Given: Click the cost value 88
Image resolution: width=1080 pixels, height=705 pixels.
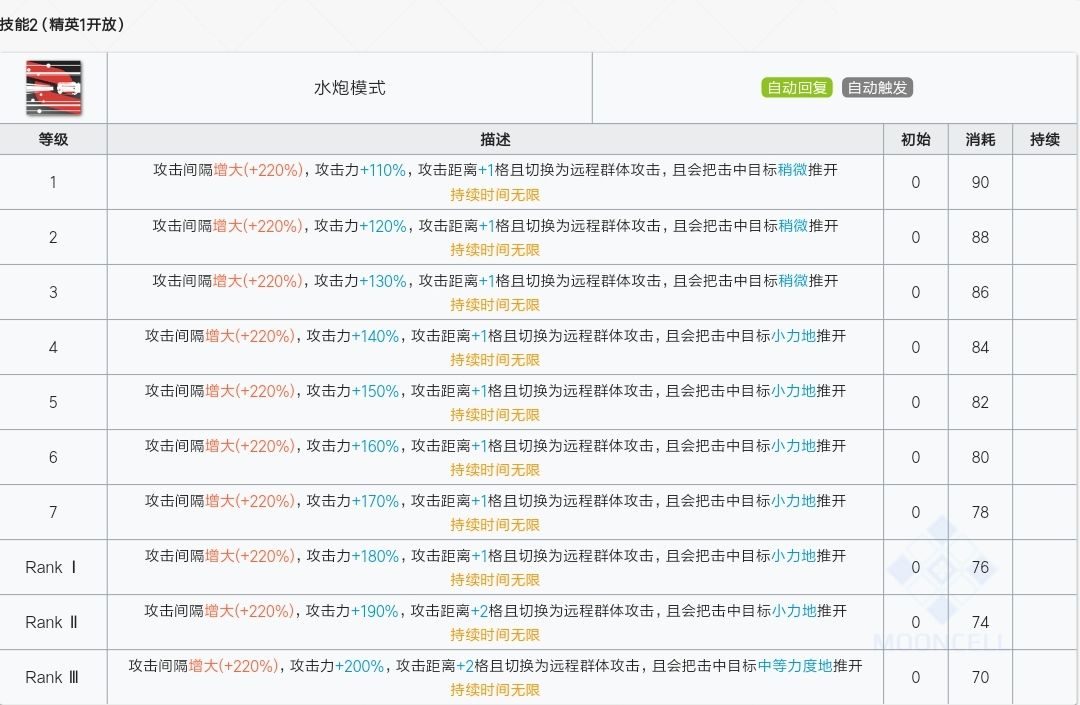Looking at the screenshot, I should [x=980, y=238].
